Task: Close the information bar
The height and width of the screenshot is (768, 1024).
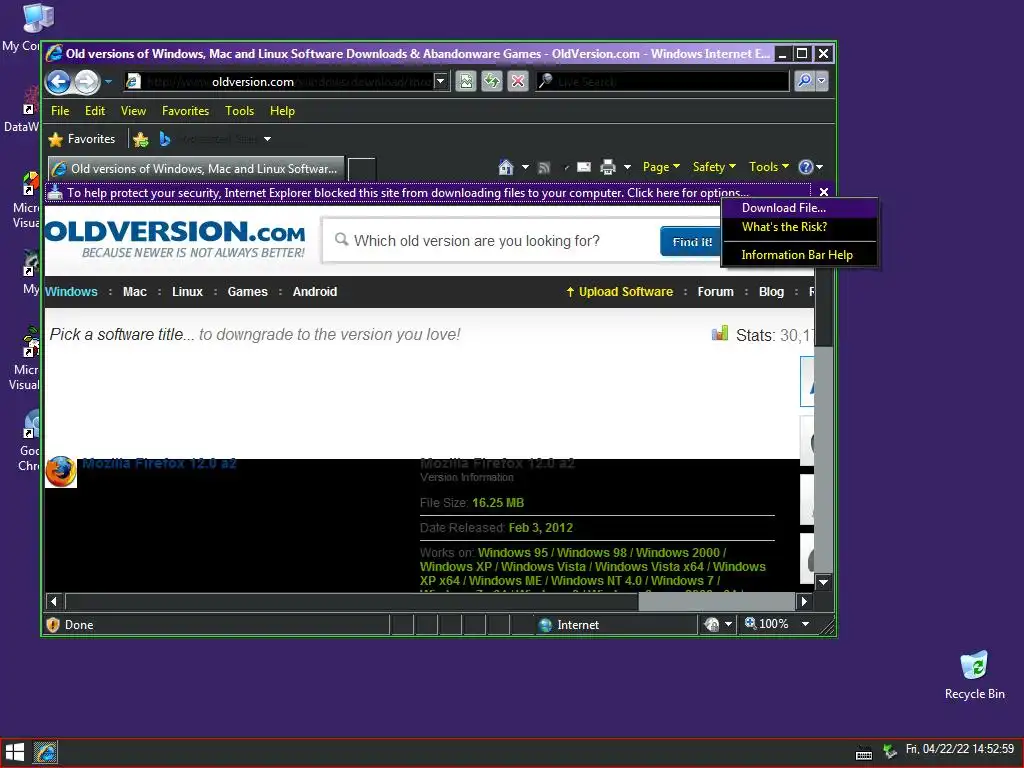Action: point(824,192)
